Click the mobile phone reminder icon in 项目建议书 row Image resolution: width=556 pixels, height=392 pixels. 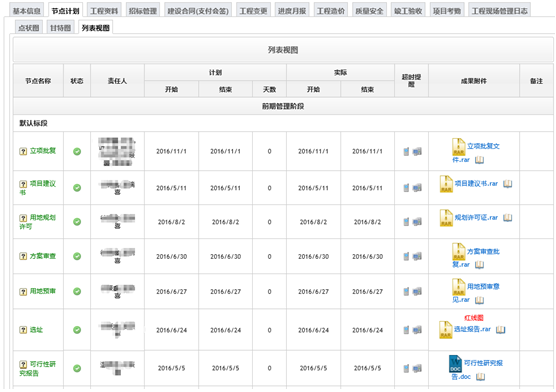click(x=406, y=188)
